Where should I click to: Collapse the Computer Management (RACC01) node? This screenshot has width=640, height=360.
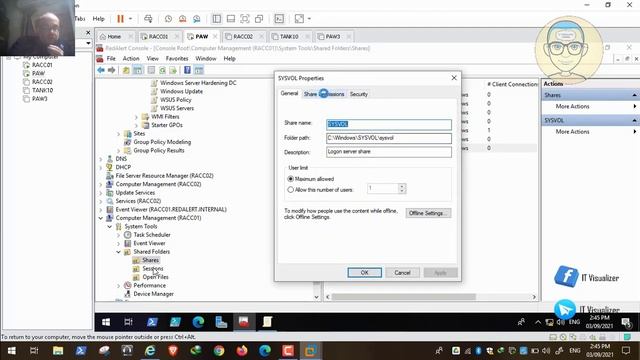pos(101,218)
